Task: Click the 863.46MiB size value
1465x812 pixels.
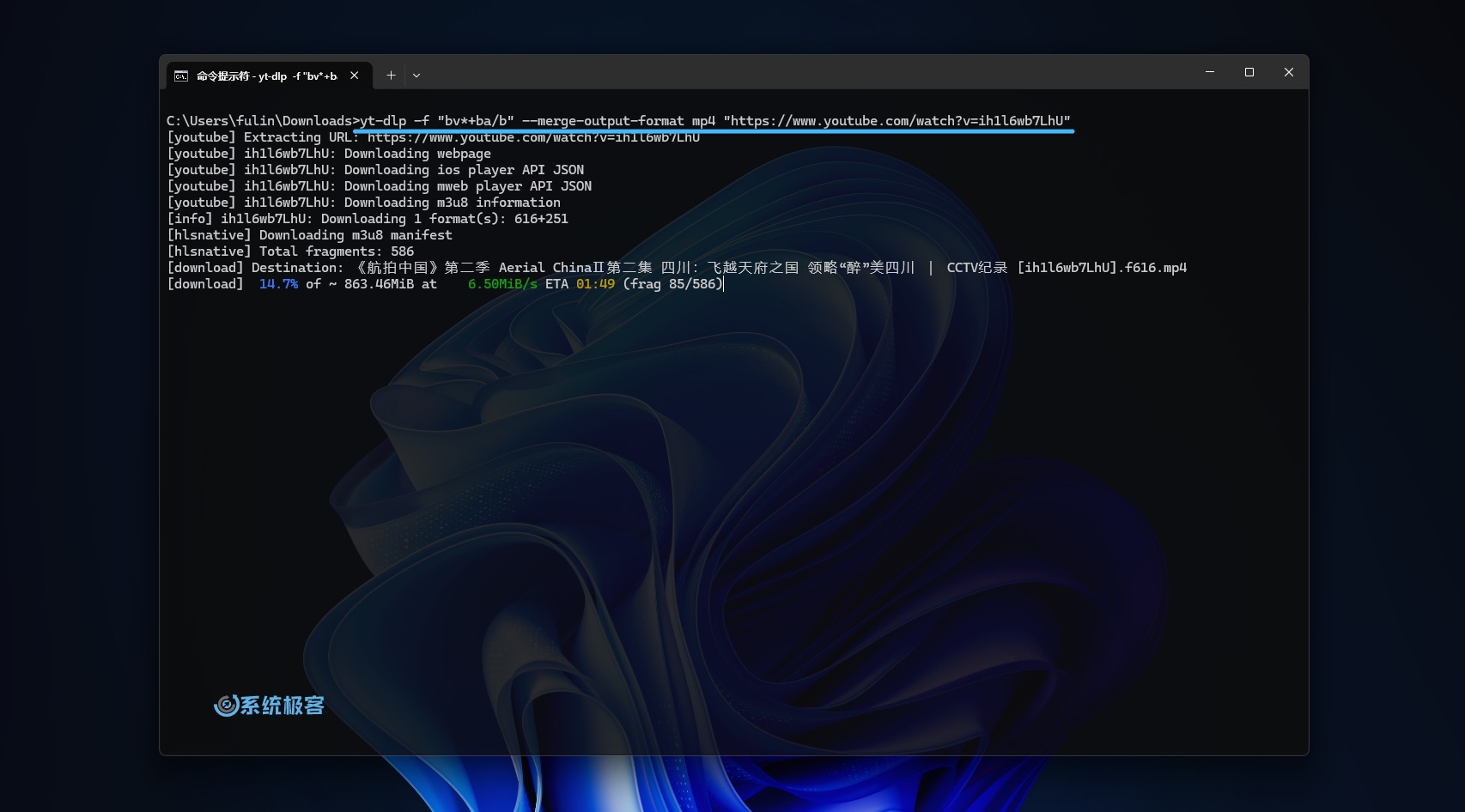Action: pyautogui.click(x=379, y=284)
